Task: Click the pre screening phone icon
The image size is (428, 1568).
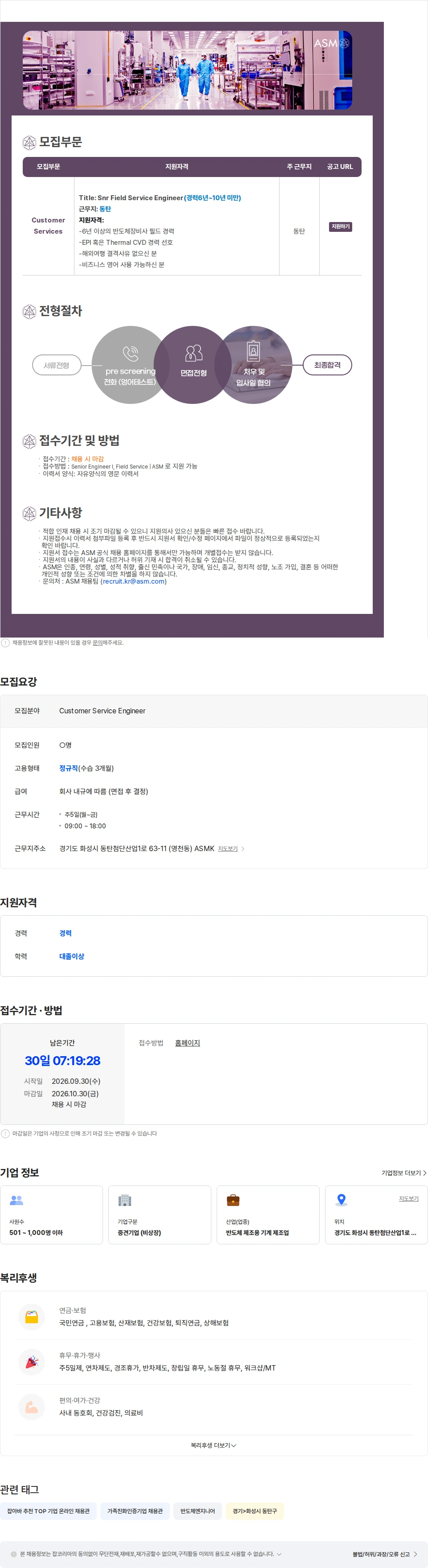Action: click(130, 354)
